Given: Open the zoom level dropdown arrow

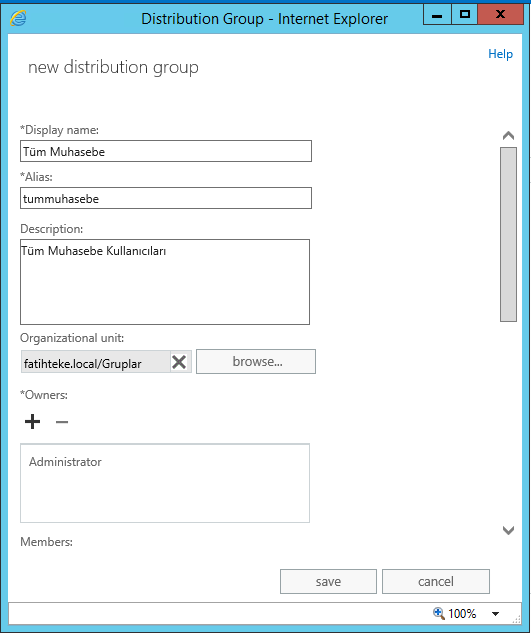Looking at the screenshot, I should click(495, 614).
